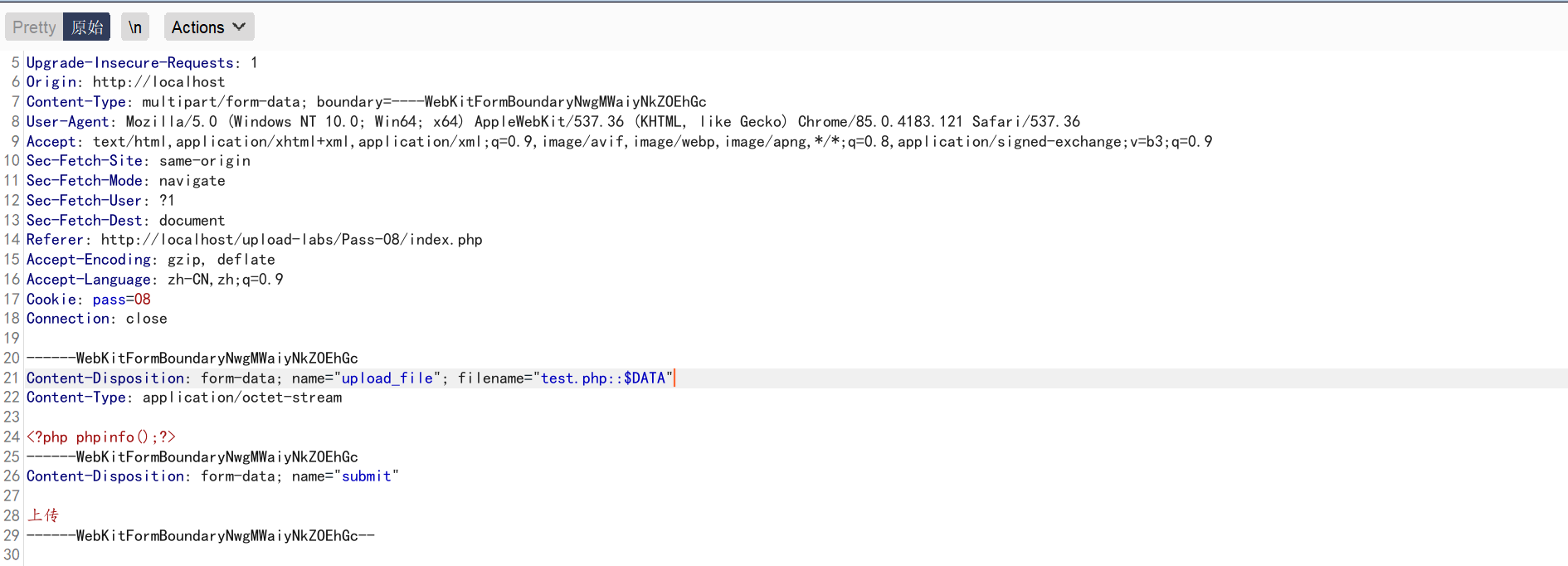Toggle the \n non-printable characters button

pyautogui.click(x=134, y=27)
